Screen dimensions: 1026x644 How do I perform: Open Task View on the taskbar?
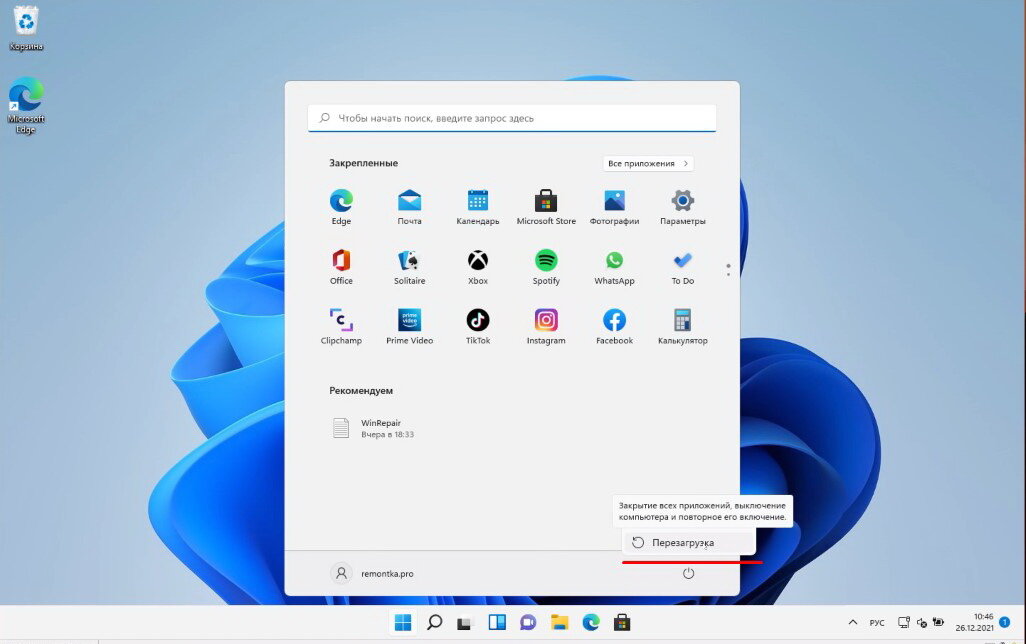pyautogui.click(x=465, y=623)
